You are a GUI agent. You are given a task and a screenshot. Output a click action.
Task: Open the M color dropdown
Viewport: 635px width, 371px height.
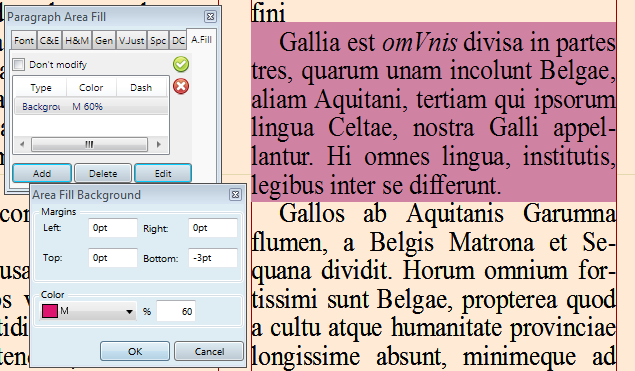(88, 311)
